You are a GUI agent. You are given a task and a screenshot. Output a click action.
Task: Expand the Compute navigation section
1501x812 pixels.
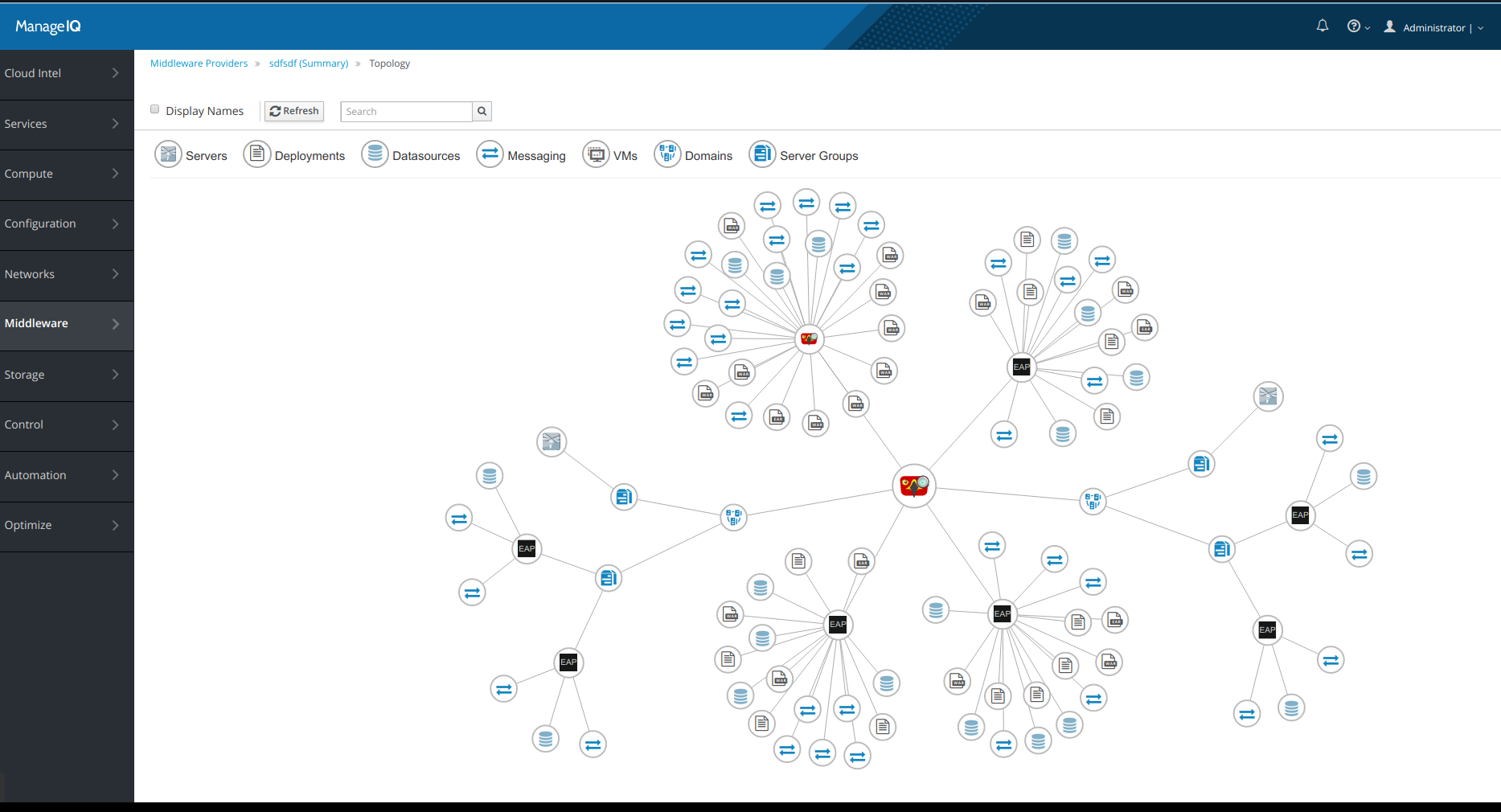click(x=67, y=174)
